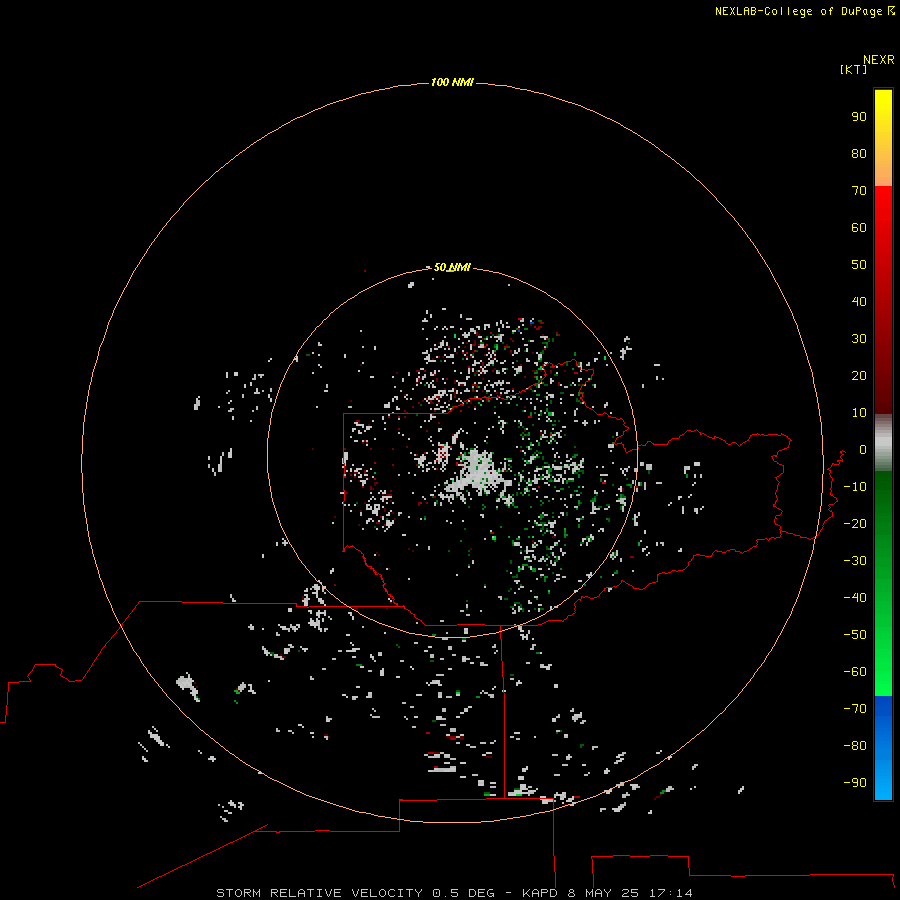Click the -50 value on the velocity scale
Image resolution: width=900 pixels, height=900 pixels.
(x=855, y=635)
